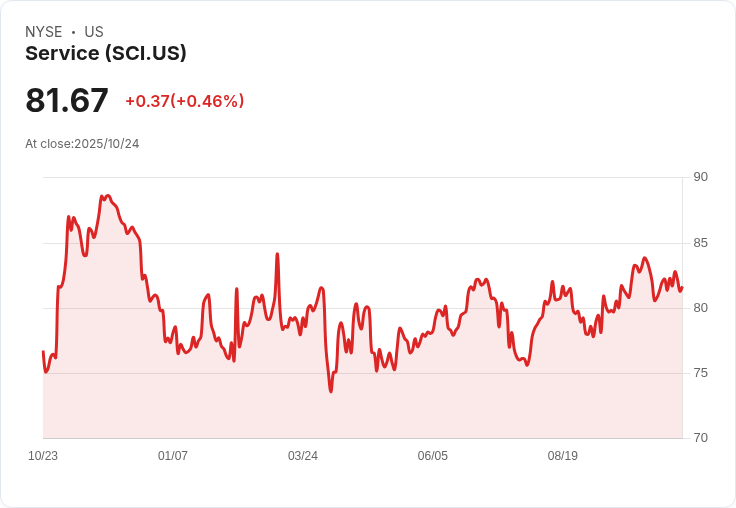
Task: Click the lowest dip of the price line
Action: point(331,391)
